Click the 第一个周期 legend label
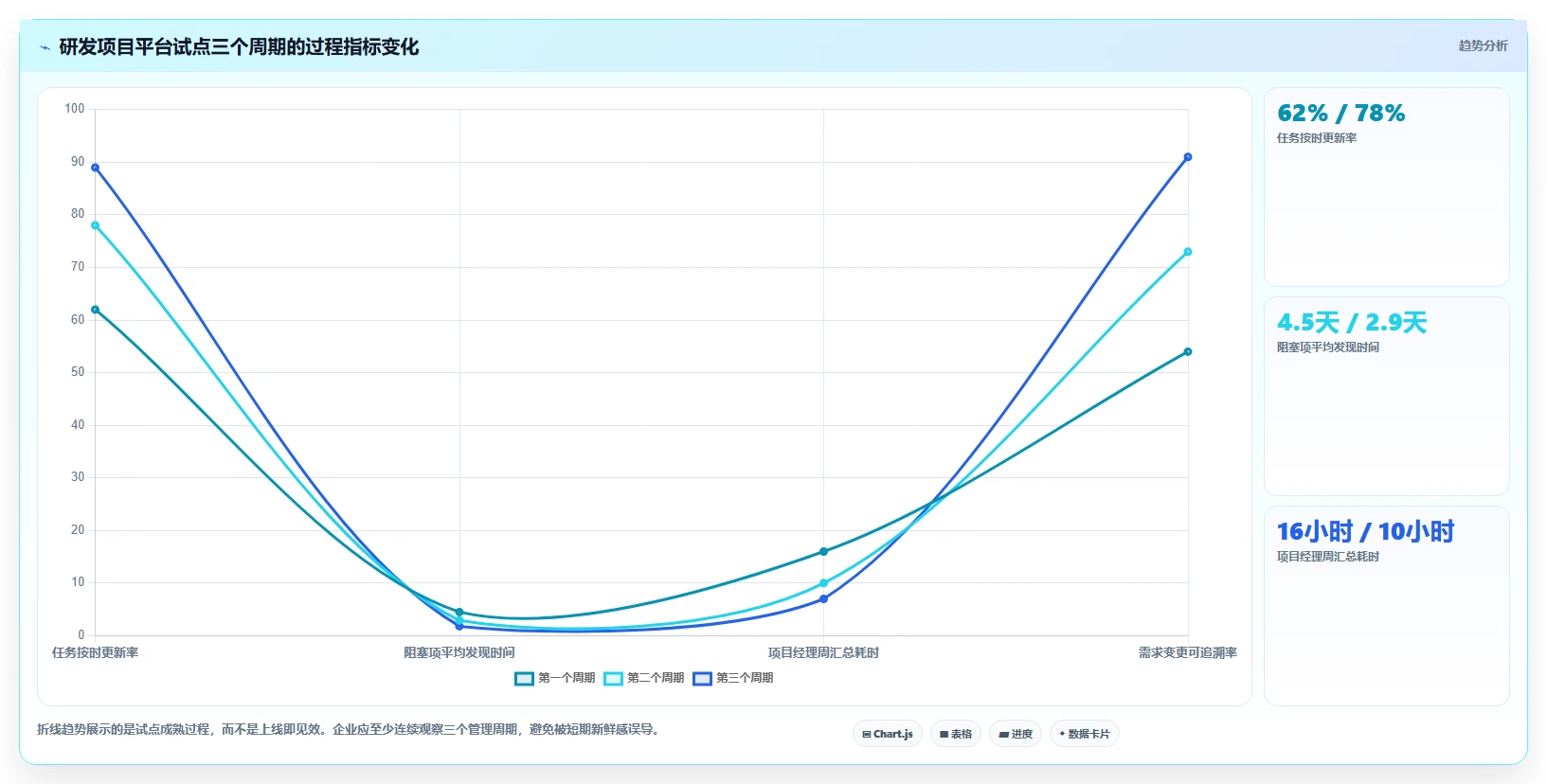Viewport: 1547px width, 784px height. 567,678
